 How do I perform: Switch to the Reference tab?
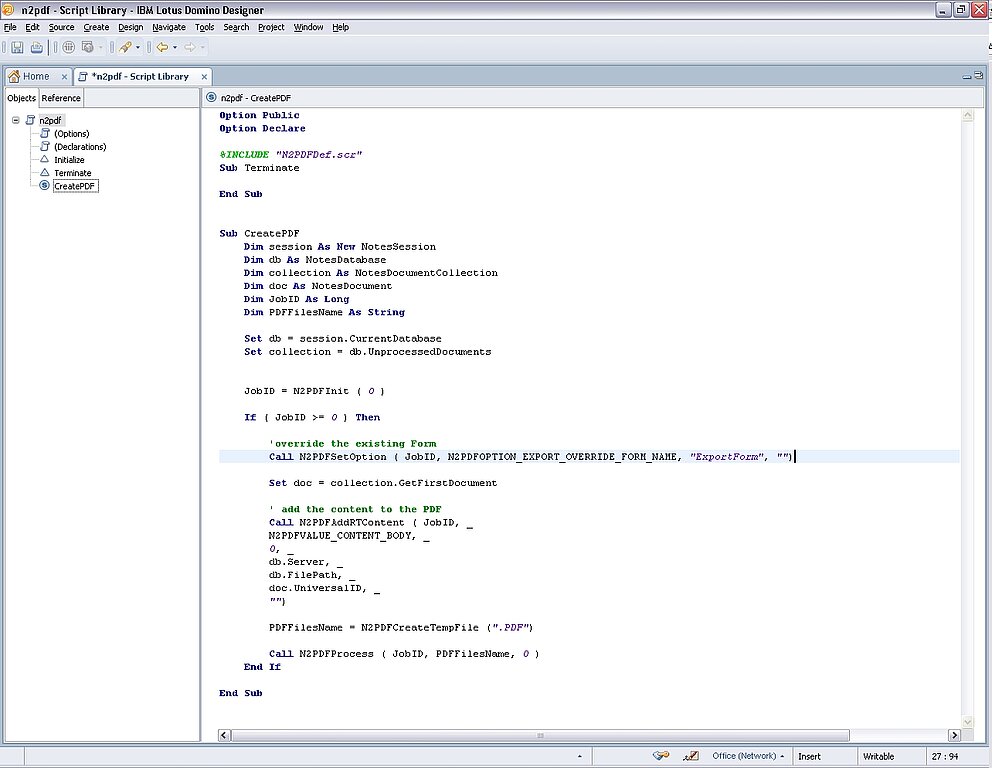point(61,98)
